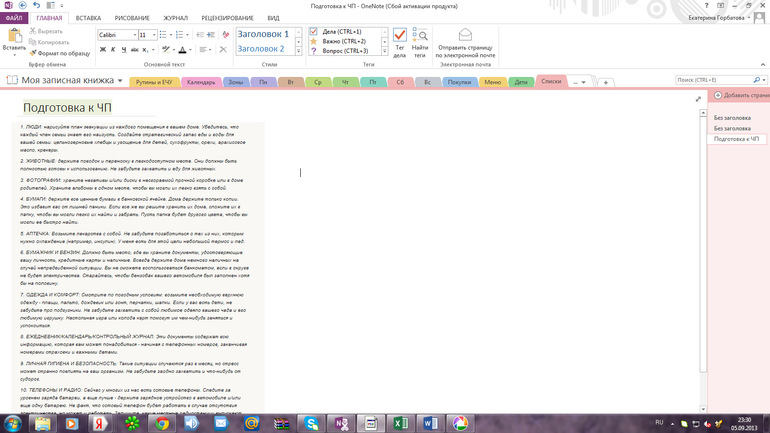Select the Подготовка к ЧП page in the list
770x433 pixels.
(x=736, y=139)
